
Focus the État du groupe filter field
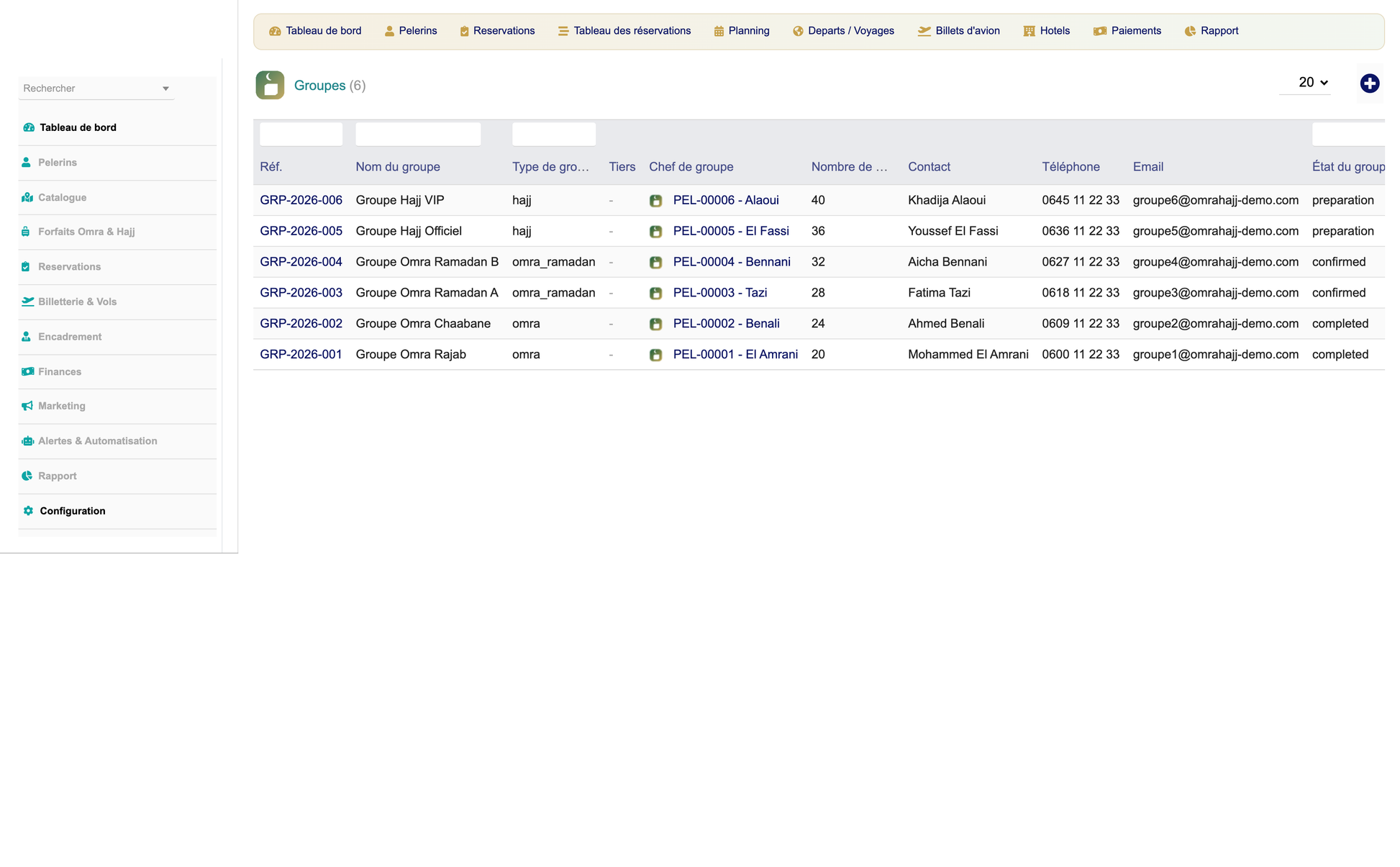[x=1348, y=135]
